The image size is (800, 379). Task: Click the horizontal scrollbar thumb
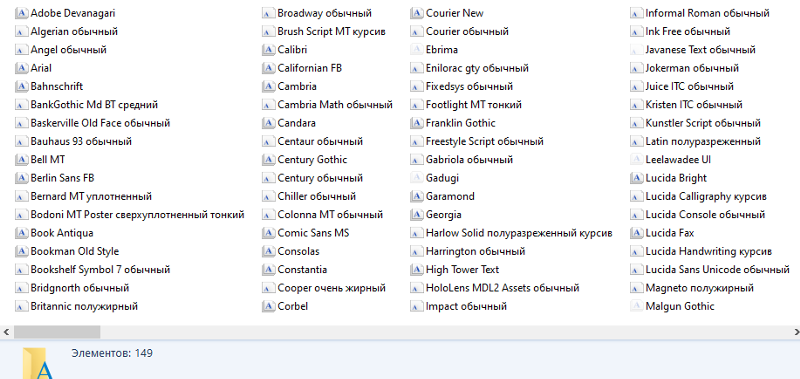click(x=57, y=332)
